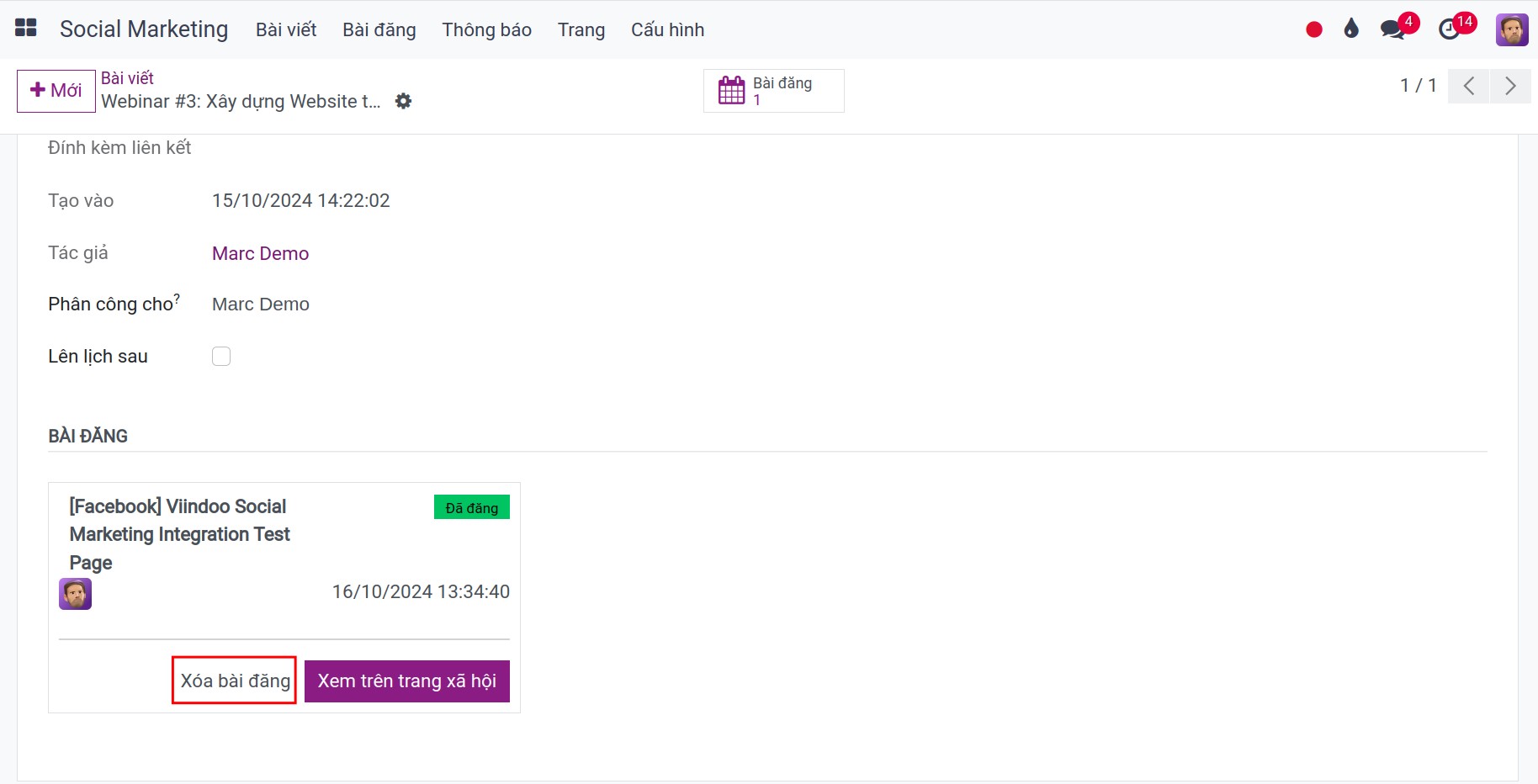Click the droplet icon in top bar
The width and height of the screenshot is (1538, 784).
(x=1351, y=29)
